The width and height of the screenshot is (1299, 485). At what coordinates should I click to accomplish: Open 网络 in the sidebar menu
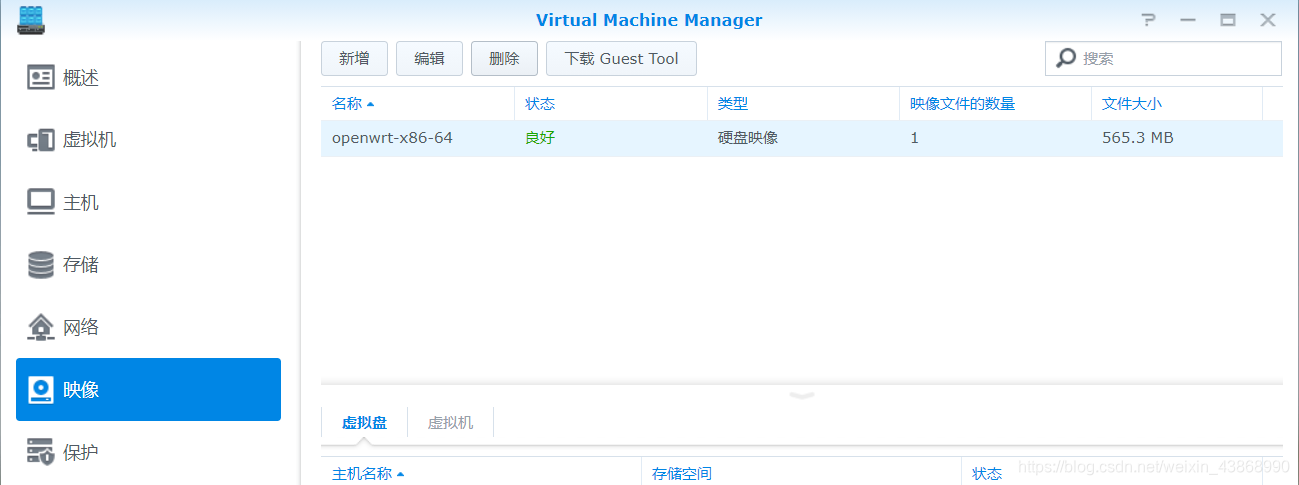(x=148, y=327)
